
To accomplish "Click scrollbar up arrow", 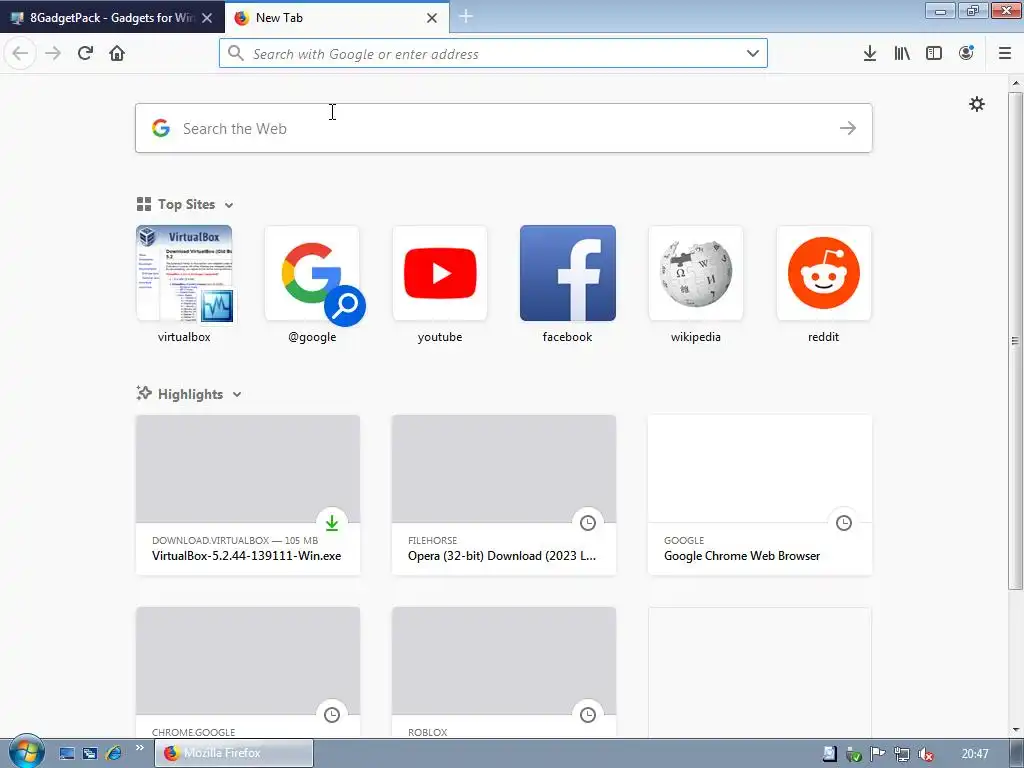I will point(1016,83).
